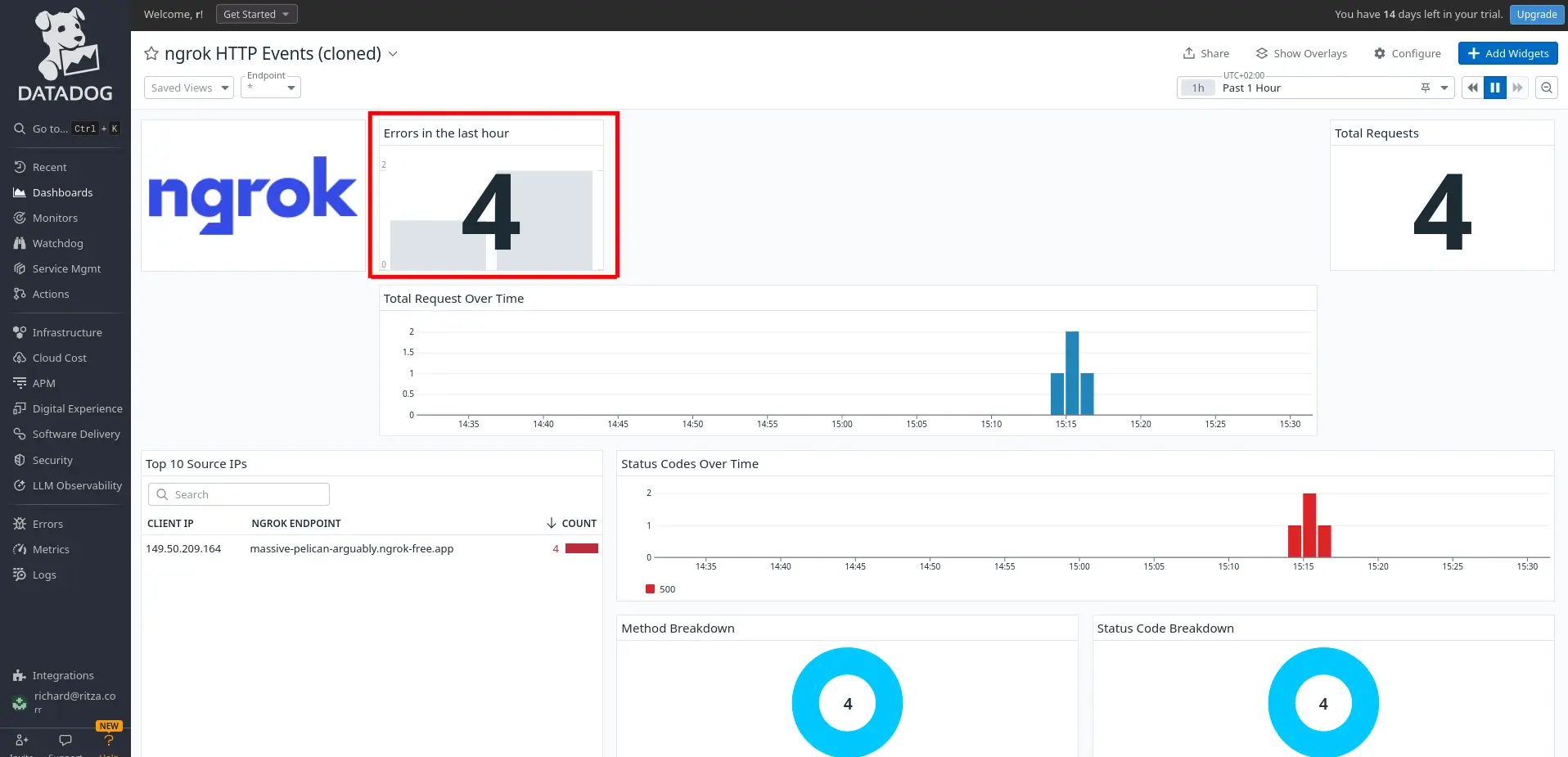Open the richard@ritza.co account menu

pyautogui.click(x=65, y=701)
